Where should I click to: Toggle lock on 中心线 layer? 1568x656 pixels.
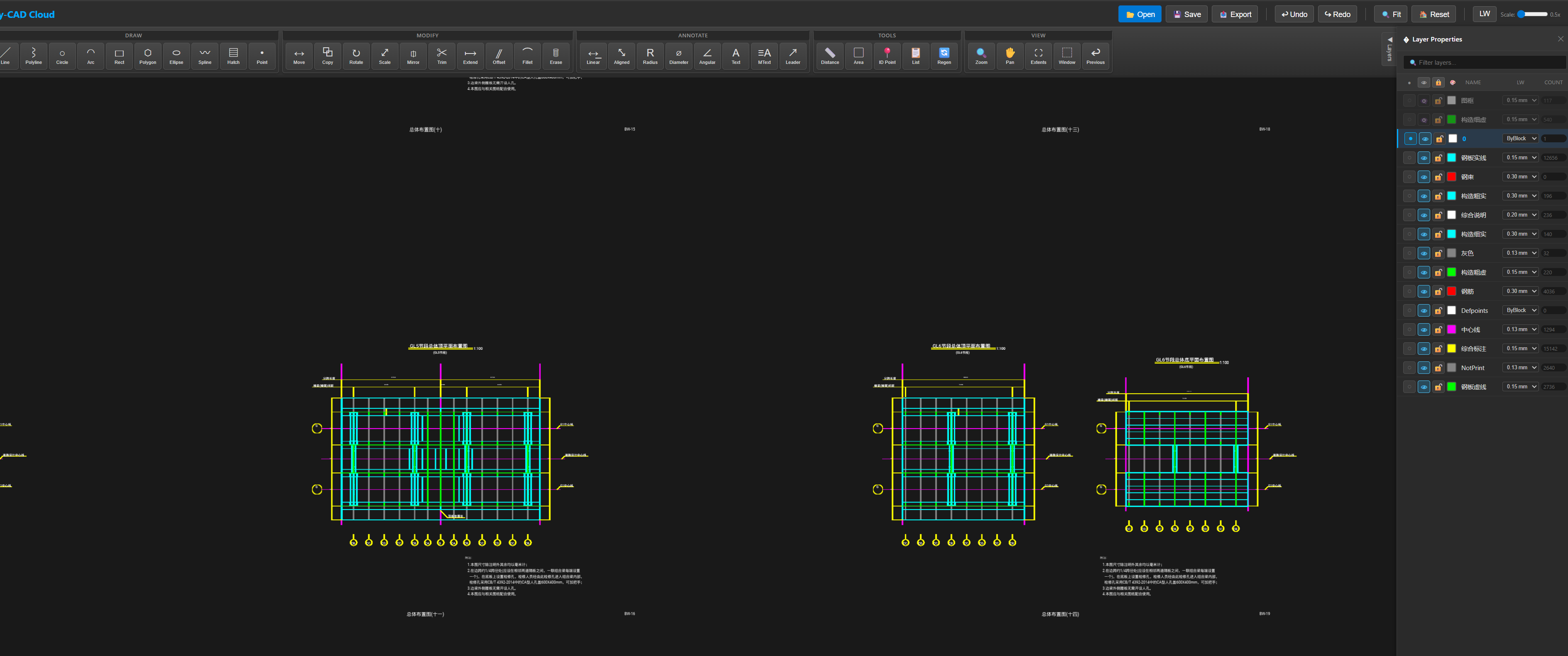point(1438,330)
